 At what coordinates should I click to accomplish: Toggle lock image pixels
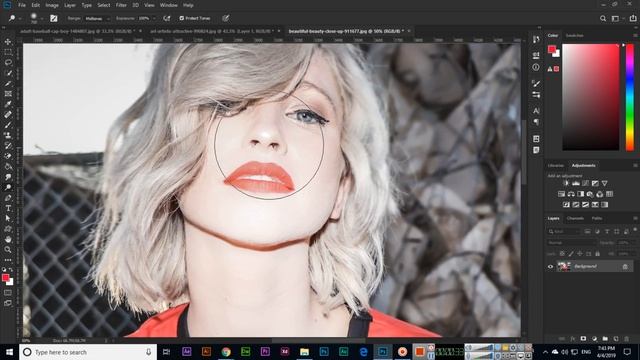[571, 253]
